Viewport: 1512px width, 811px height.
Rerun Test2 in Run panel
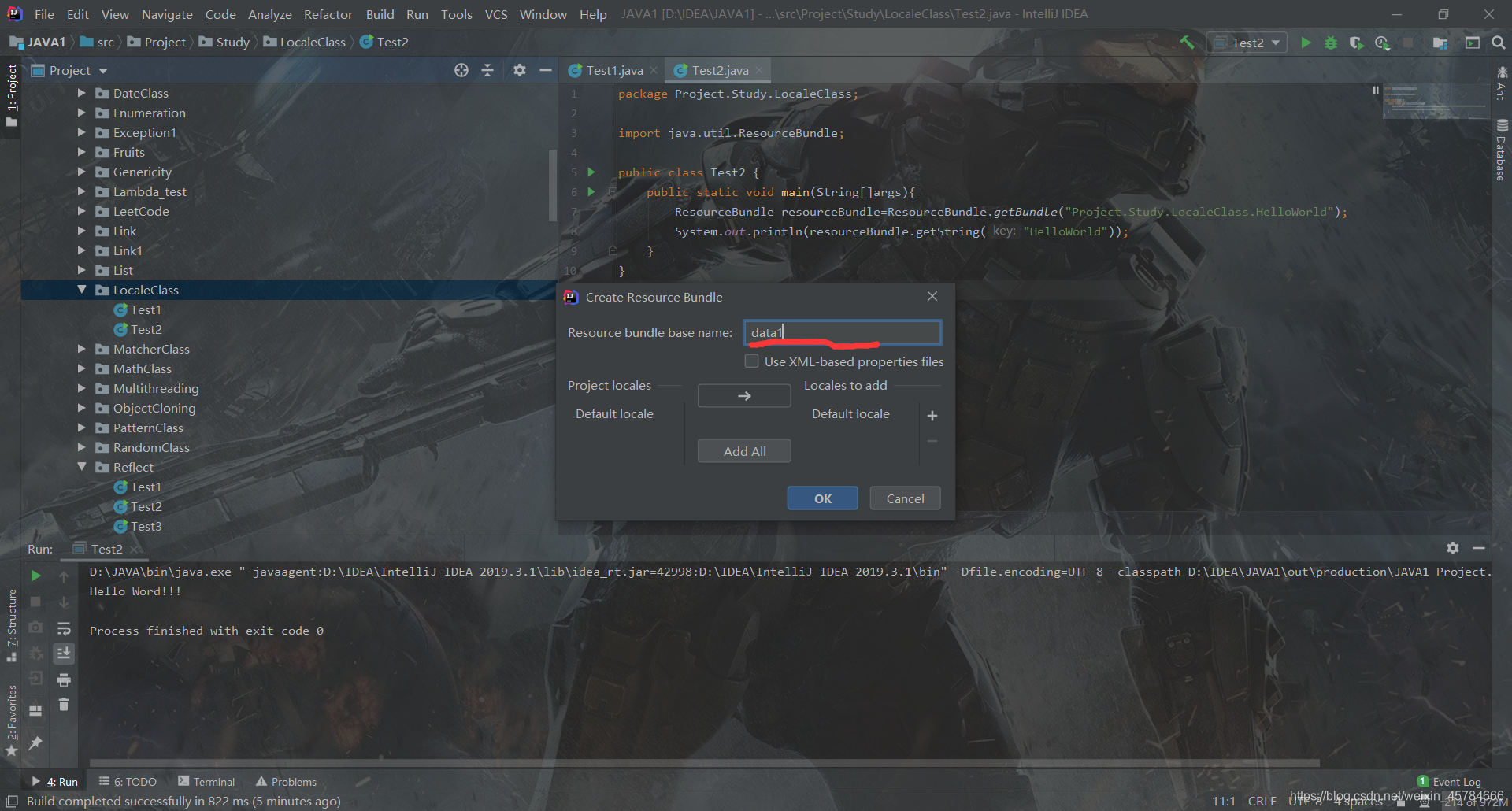pos(35,576)
